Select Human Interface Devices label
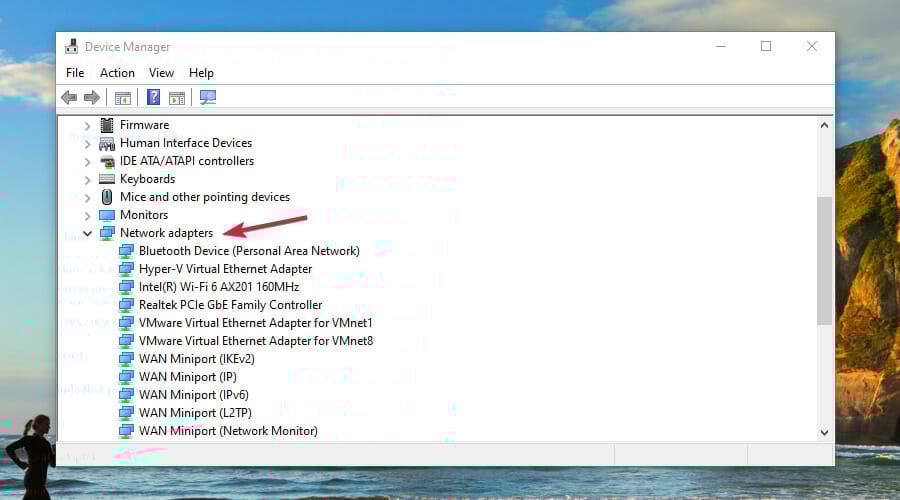This screenshot has width=900, height=500. 185,143
